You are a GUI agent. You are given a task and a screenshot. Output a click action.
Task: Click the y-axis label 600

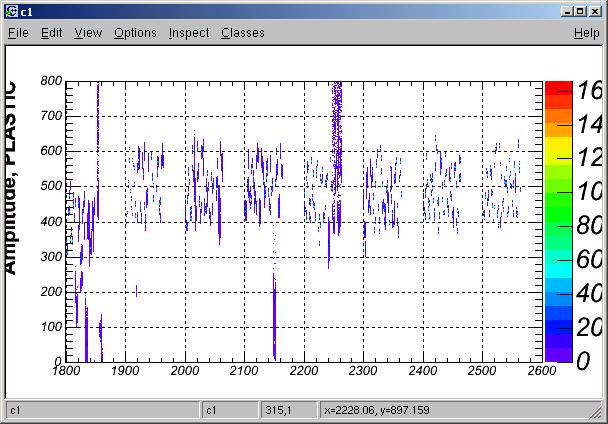coord(51,151)
